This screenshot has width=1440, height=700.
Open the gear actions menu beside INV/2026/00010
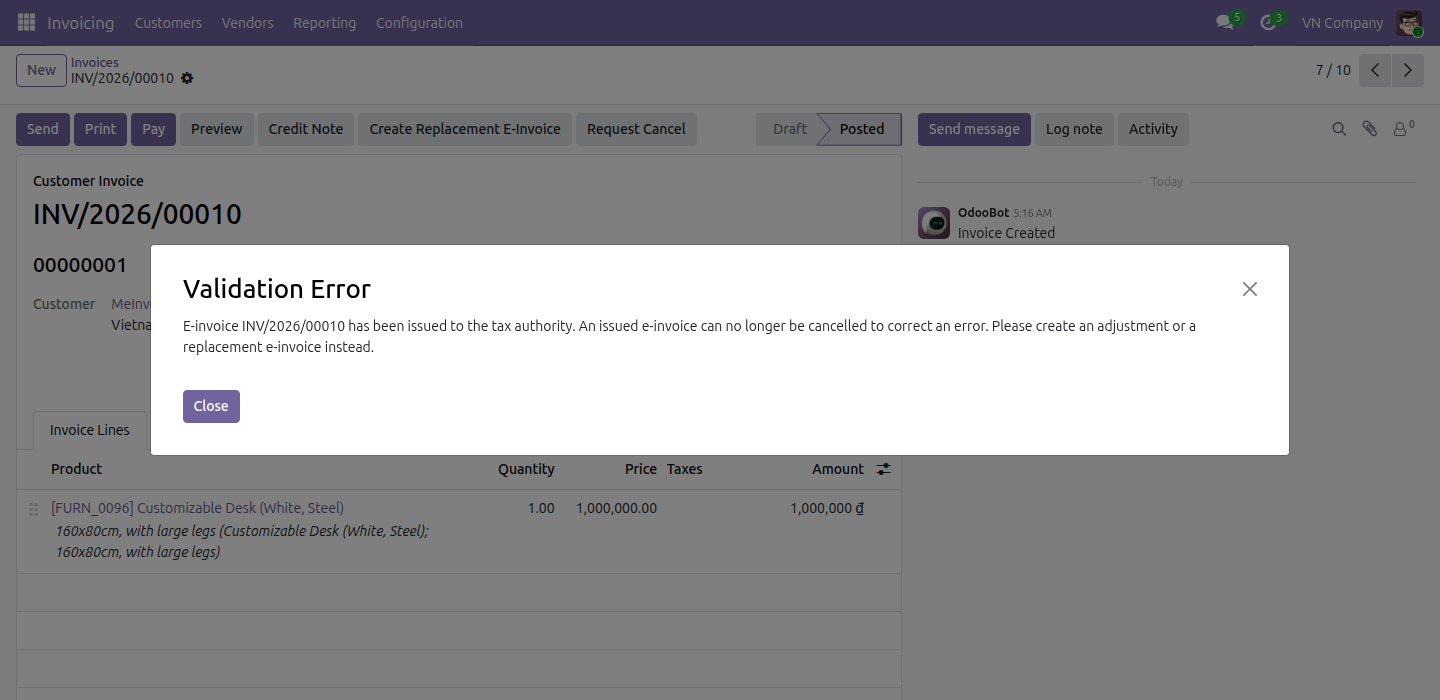click(187, 78)
